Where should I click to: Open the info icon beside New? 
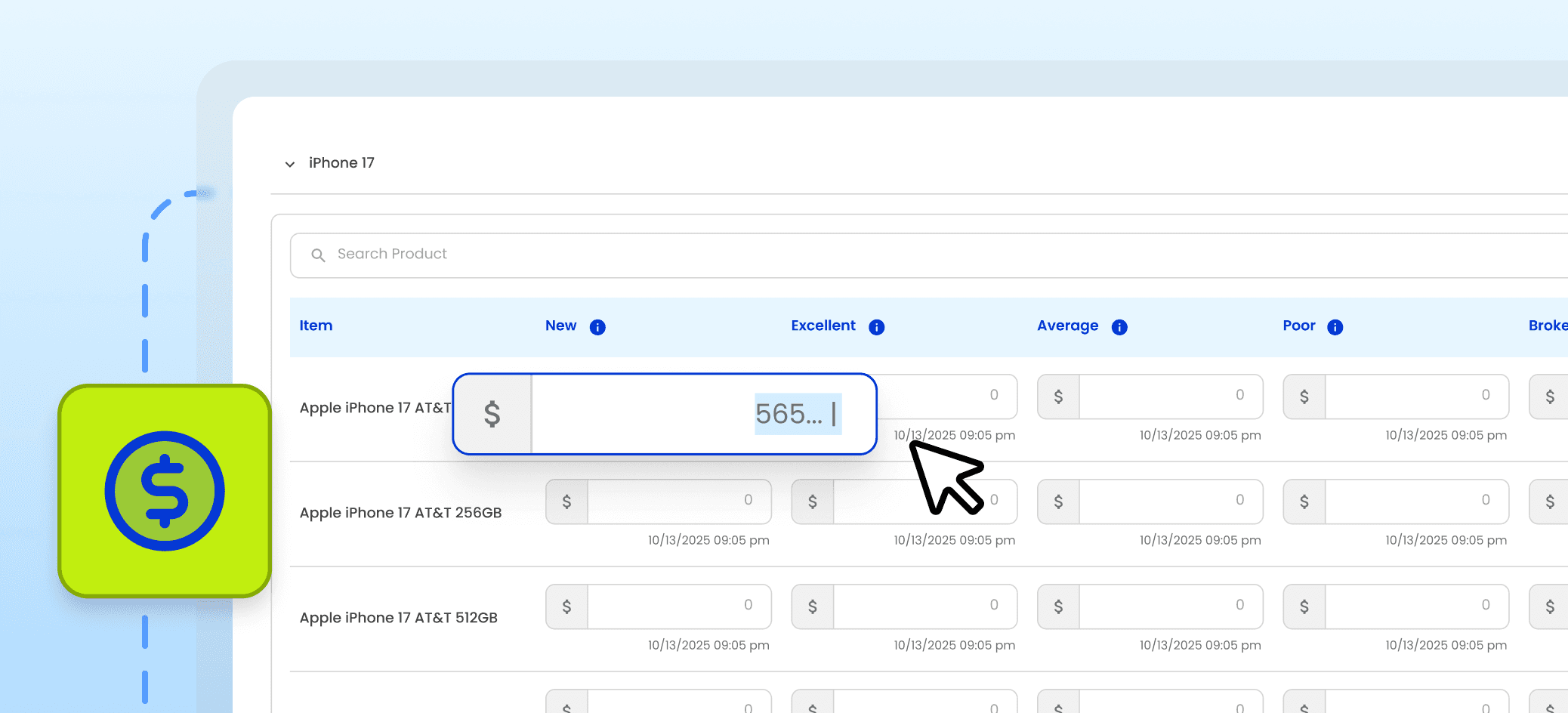[597, 327]
